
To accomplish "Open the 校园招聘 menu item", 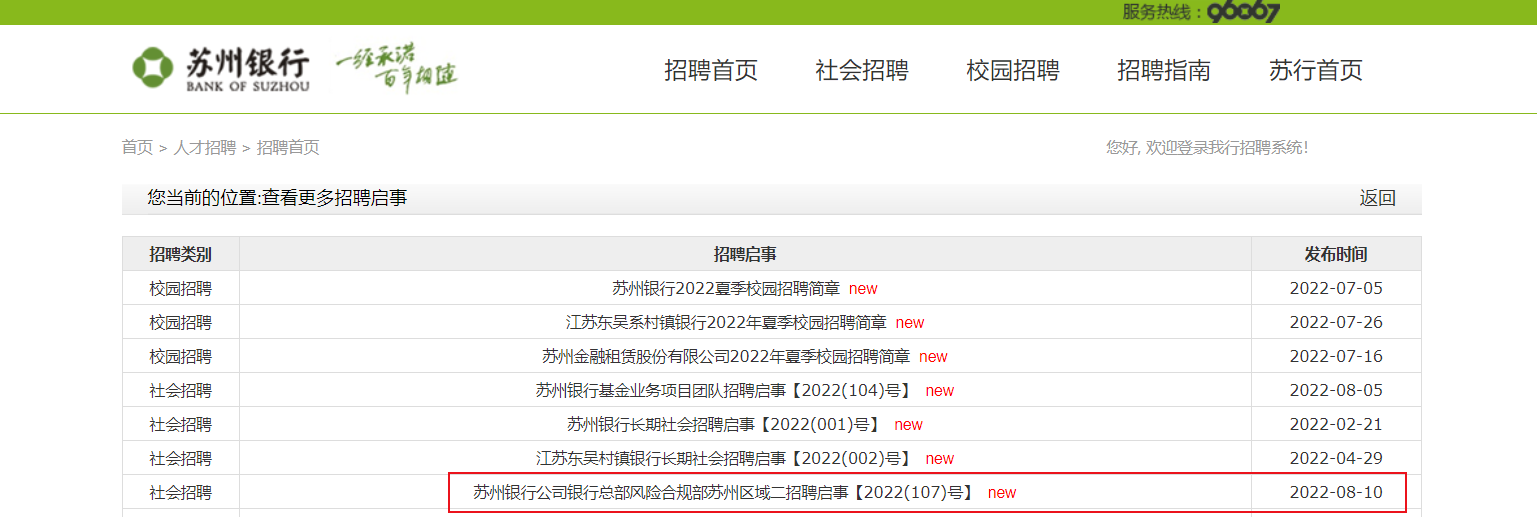I will point(1013,70).
